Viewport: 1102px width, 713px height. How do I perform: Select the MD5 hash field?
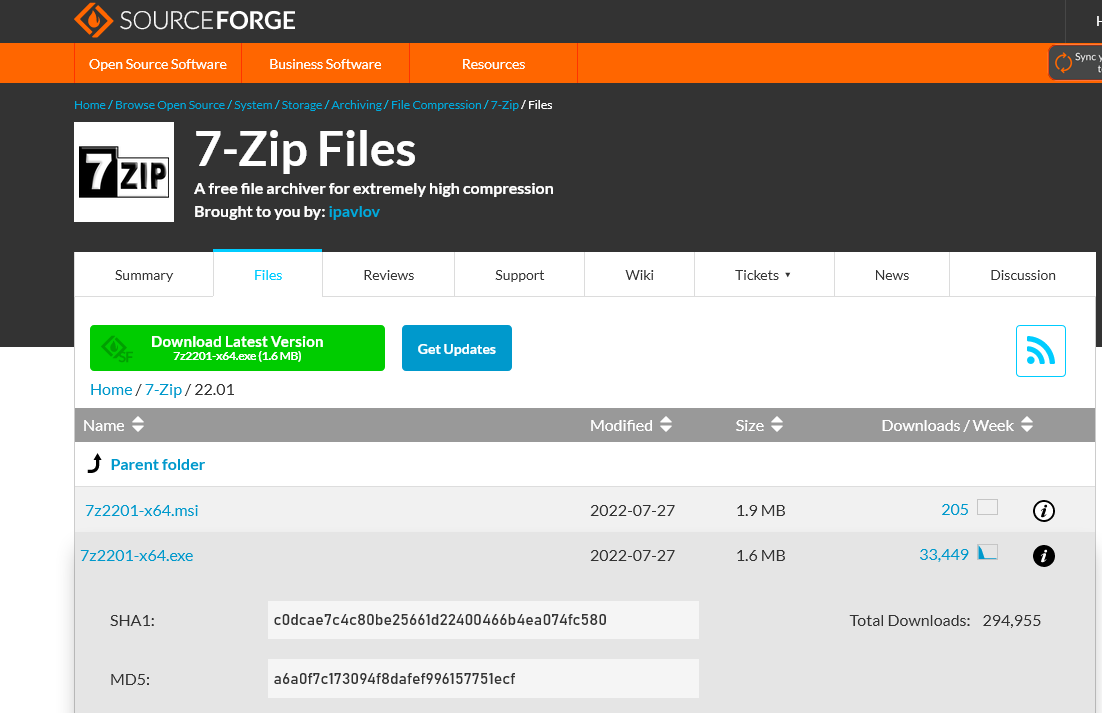484,679
